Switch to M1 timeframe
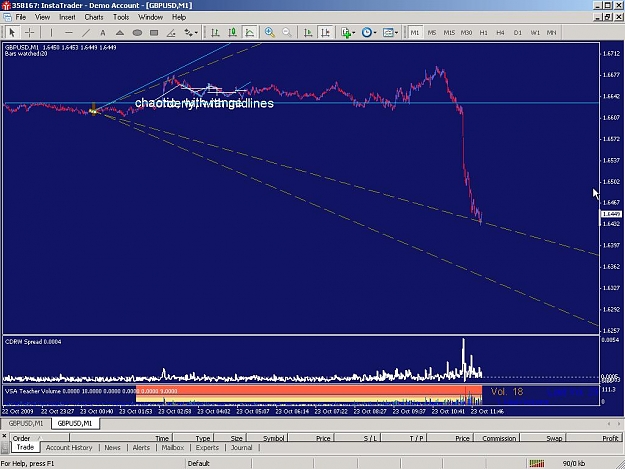This screenshot has width=625, height=469. (x=415, y=33)
